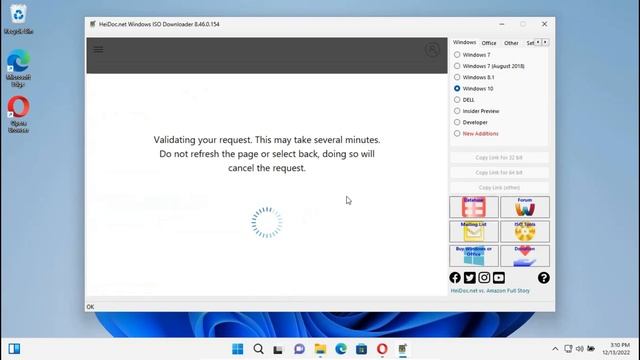
Task: Open Buy Windows or Office tile
Action: click(x=474, y=256)
